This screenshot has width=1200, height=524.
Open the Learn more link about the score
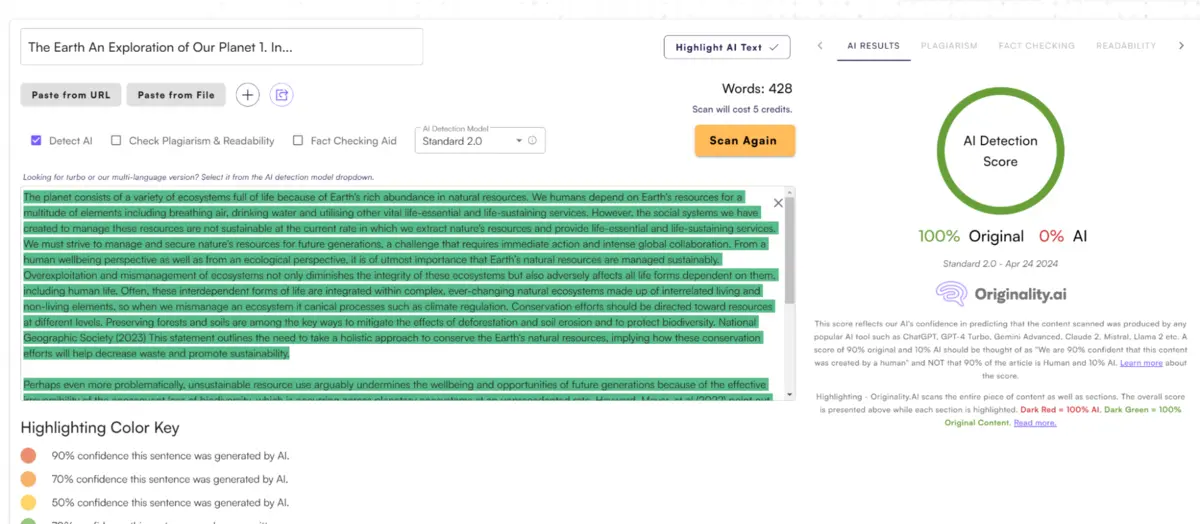click(1141, 363)
